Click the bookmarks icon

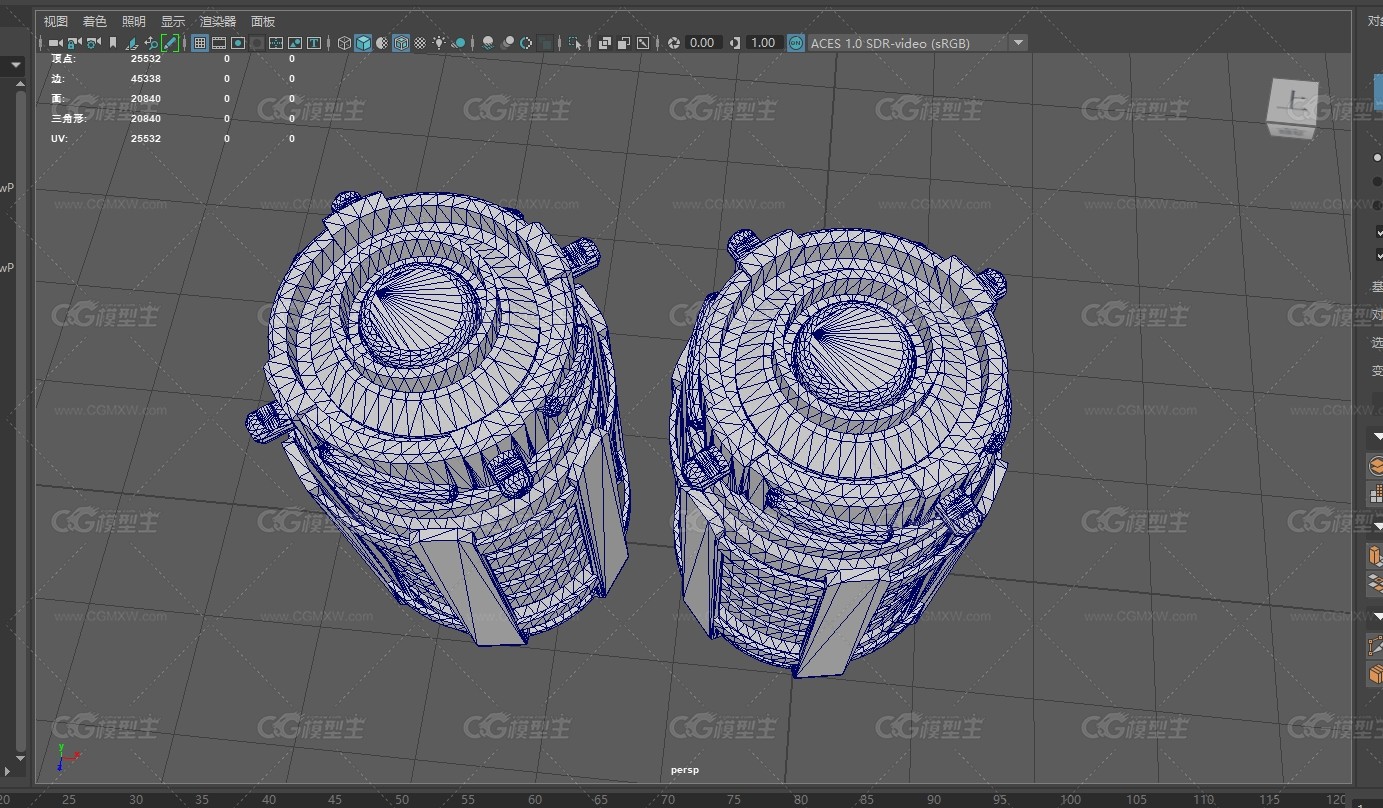tap(112, 43)
